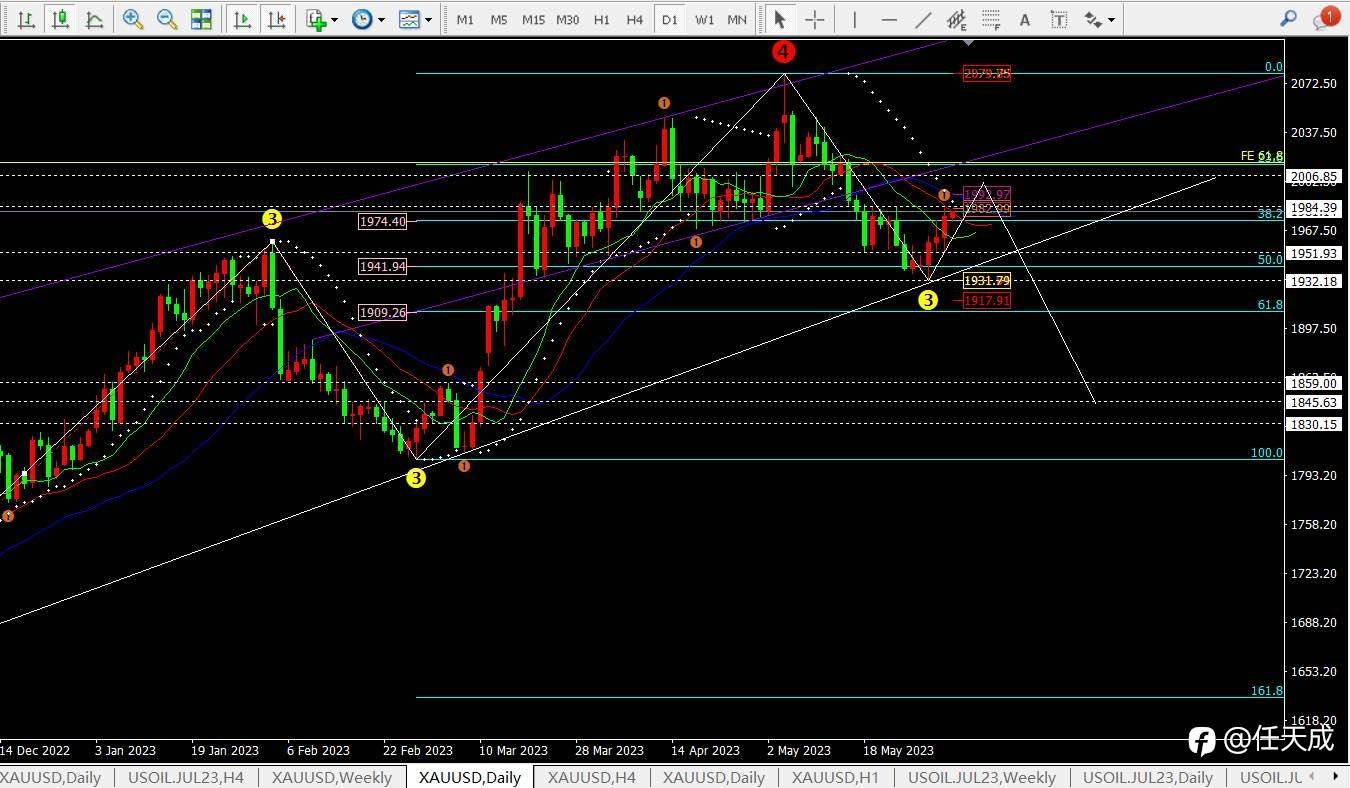Screen dimensions: 1350x788
Task: Switch chart to line chart mode
Action: coord(94,19)
